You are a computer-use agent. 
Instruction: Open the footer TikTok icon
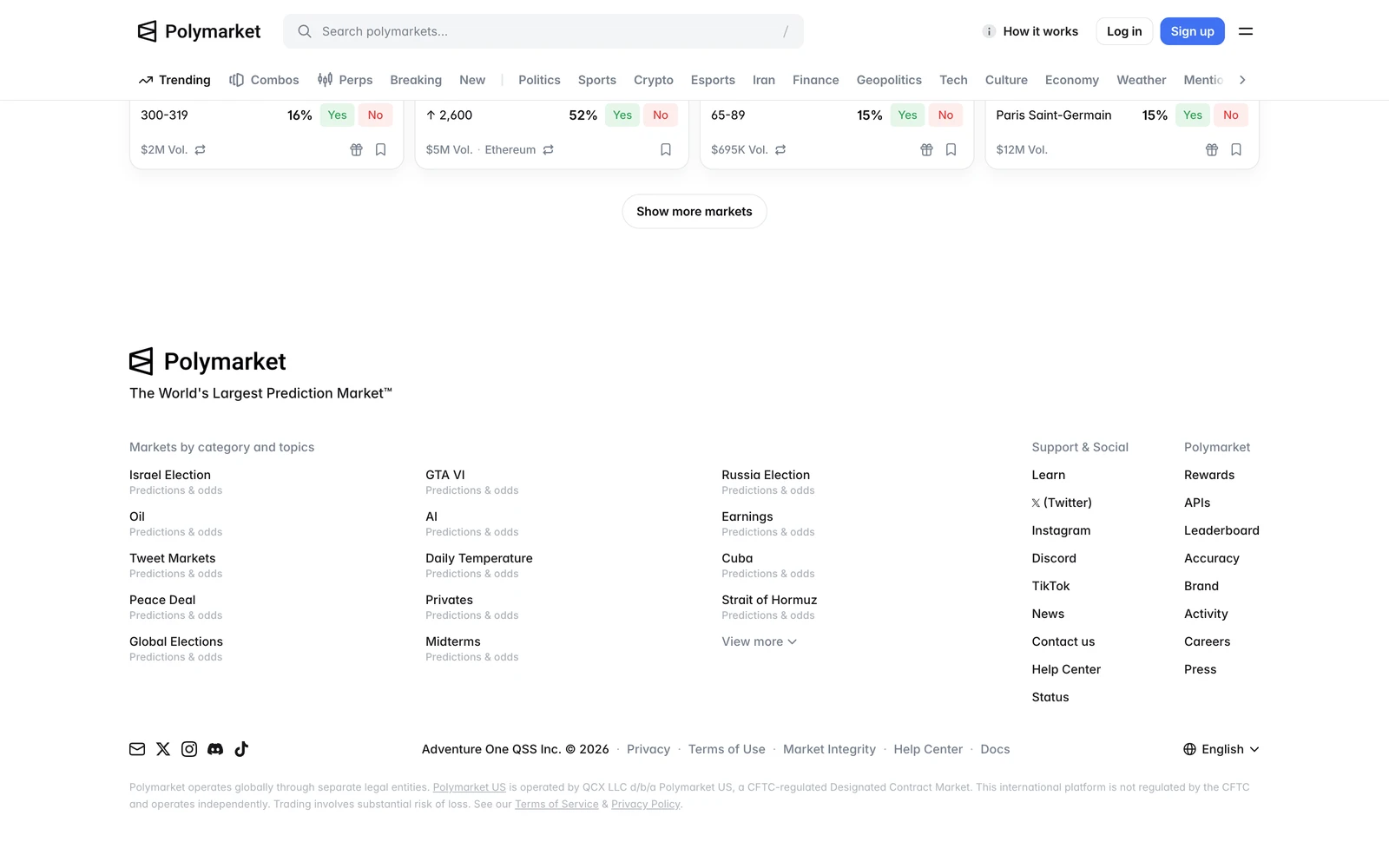click(241, 749)
